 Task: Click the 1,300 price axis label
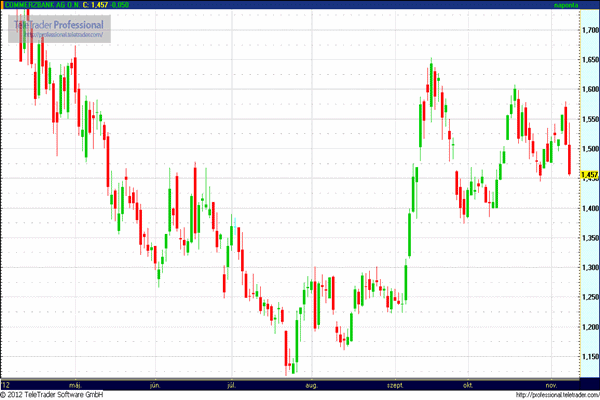589,268
